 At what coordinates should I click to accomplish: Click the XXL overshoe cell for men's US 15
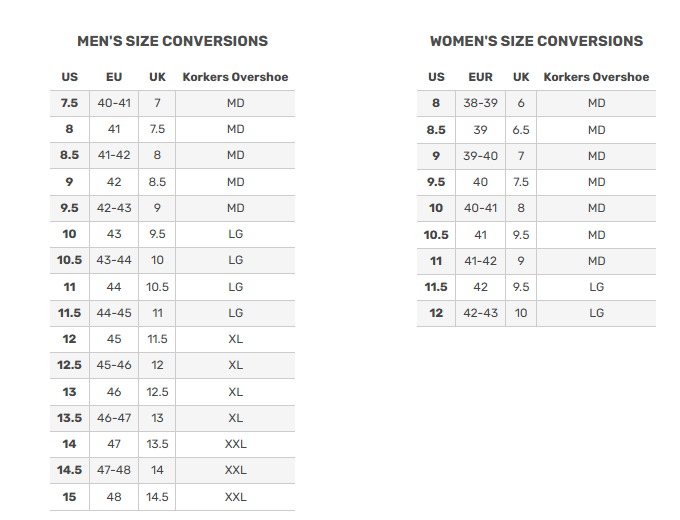235,497
